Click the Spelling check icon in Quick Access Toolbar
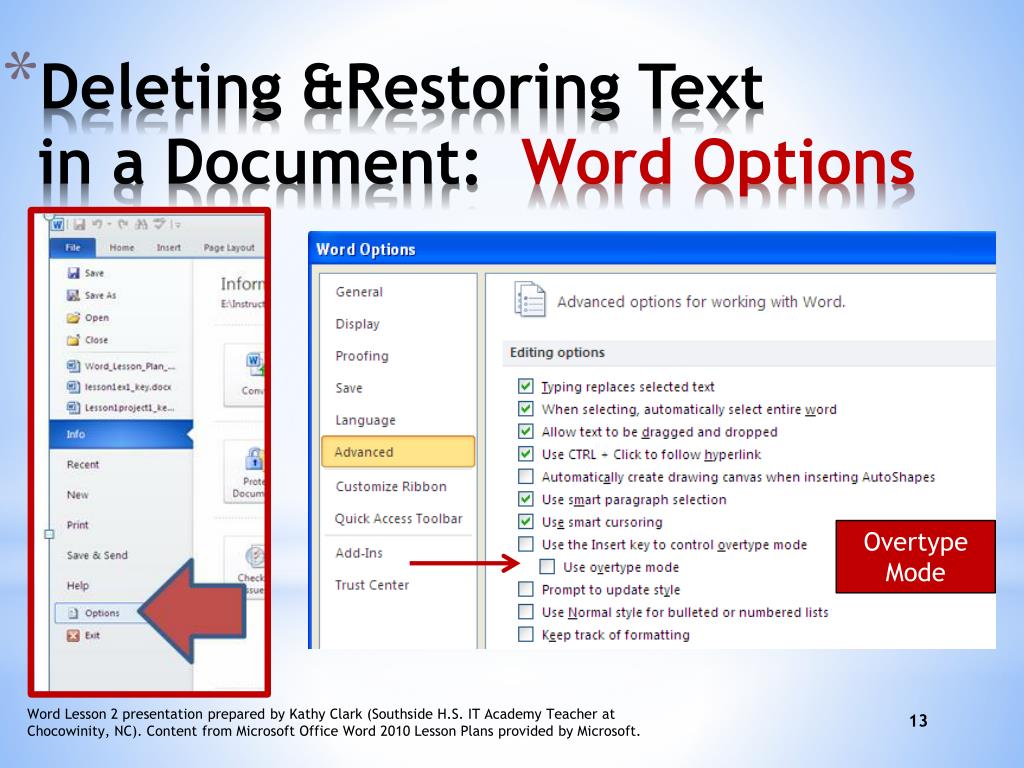 pyautogui.click(x=159, y=225)
